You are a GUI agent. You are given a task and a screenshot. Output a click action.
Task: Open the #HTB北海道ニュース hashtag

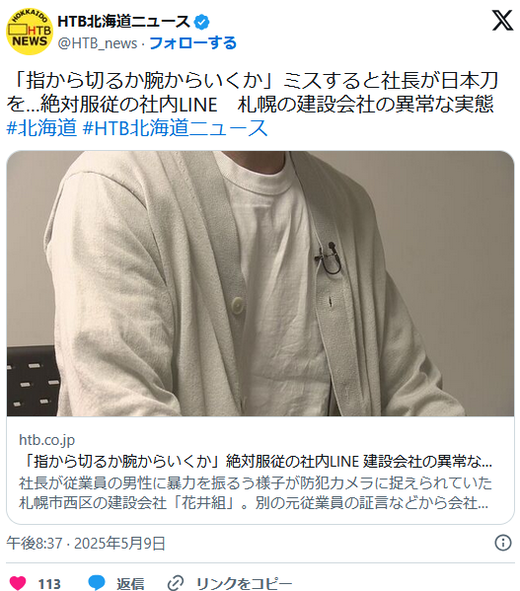(175, 127)
